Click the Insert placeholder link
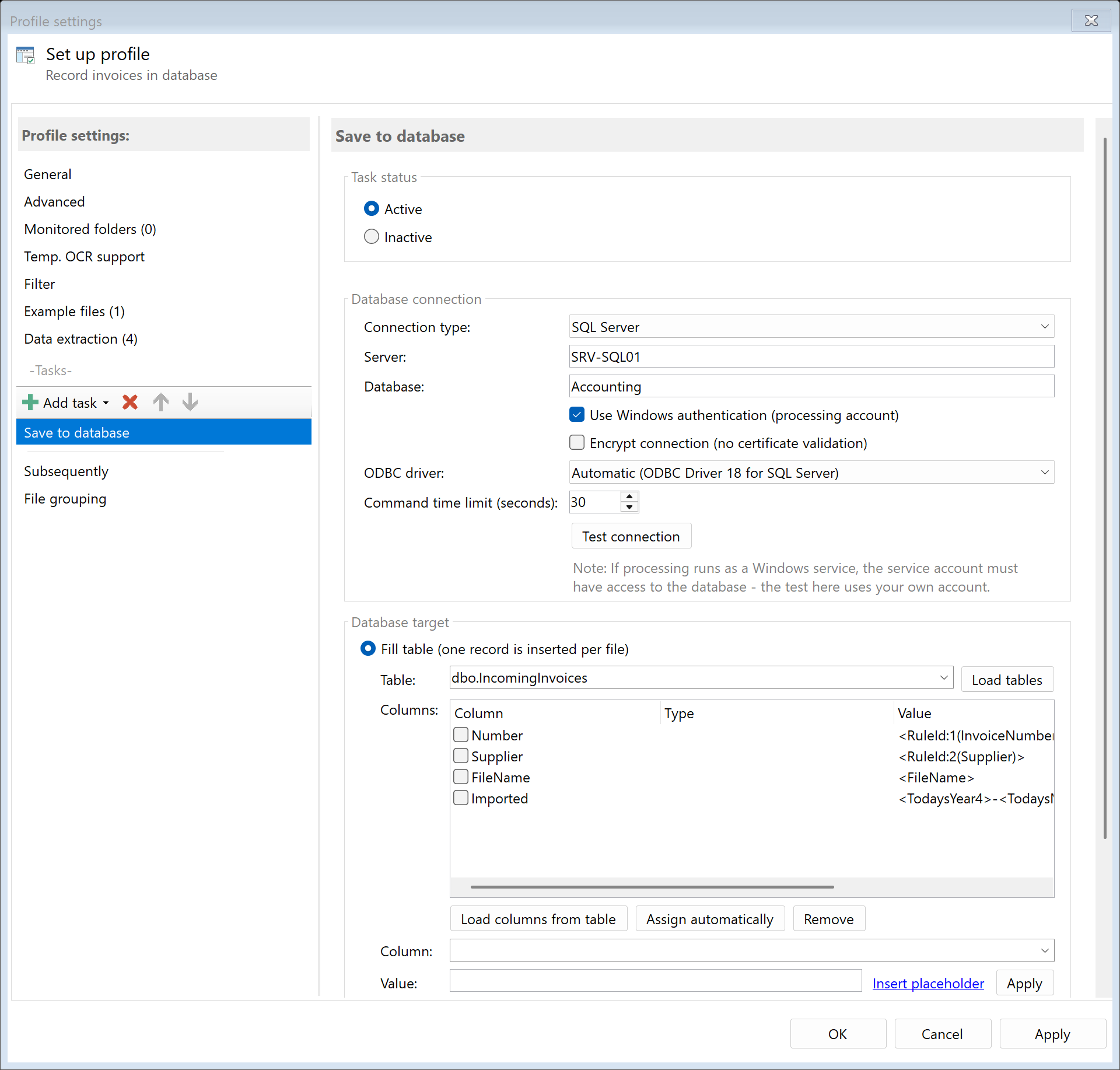Screen dimensions: 1120x1070 coord(928,983)
